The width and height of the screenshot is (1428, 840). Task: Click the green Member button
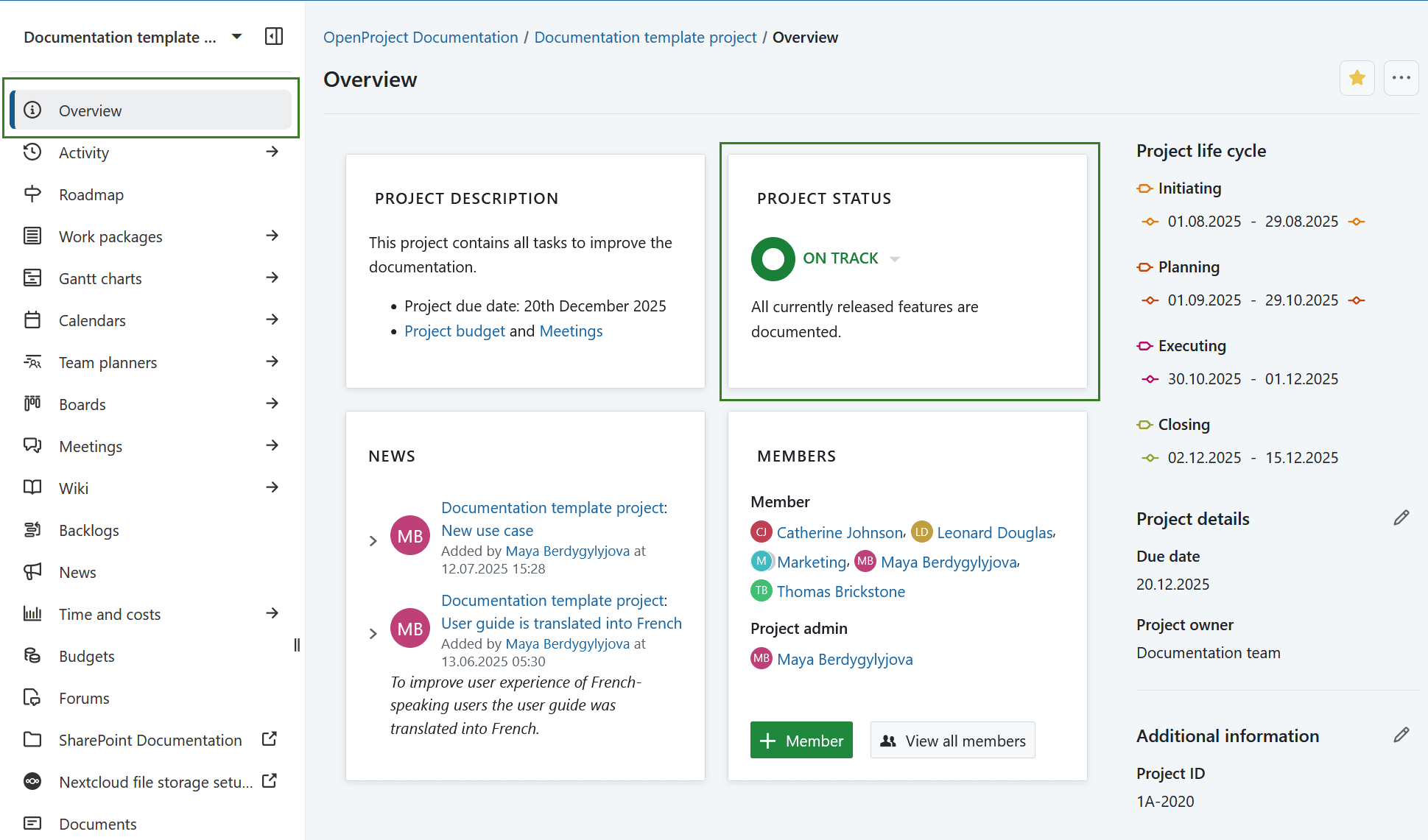tap(801, 740)
